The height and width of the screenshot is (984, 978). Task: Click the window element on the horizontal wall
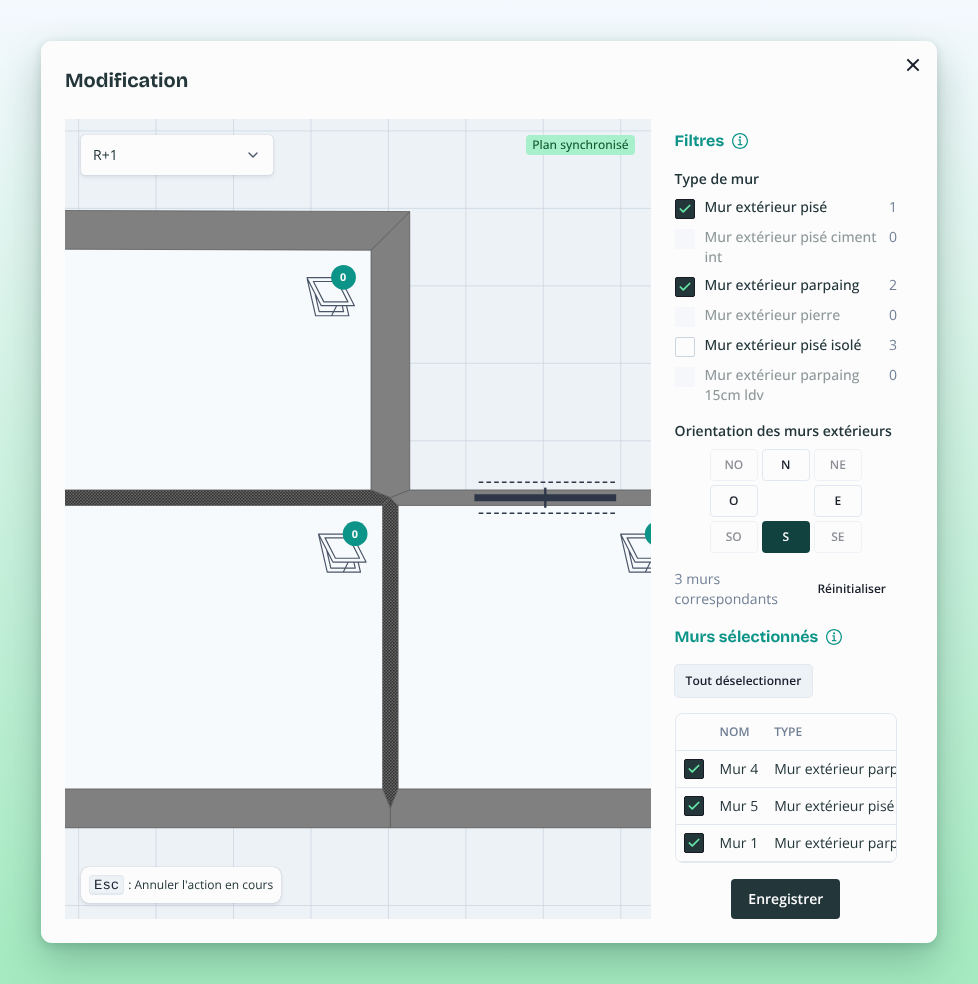(x=545, y=498)
